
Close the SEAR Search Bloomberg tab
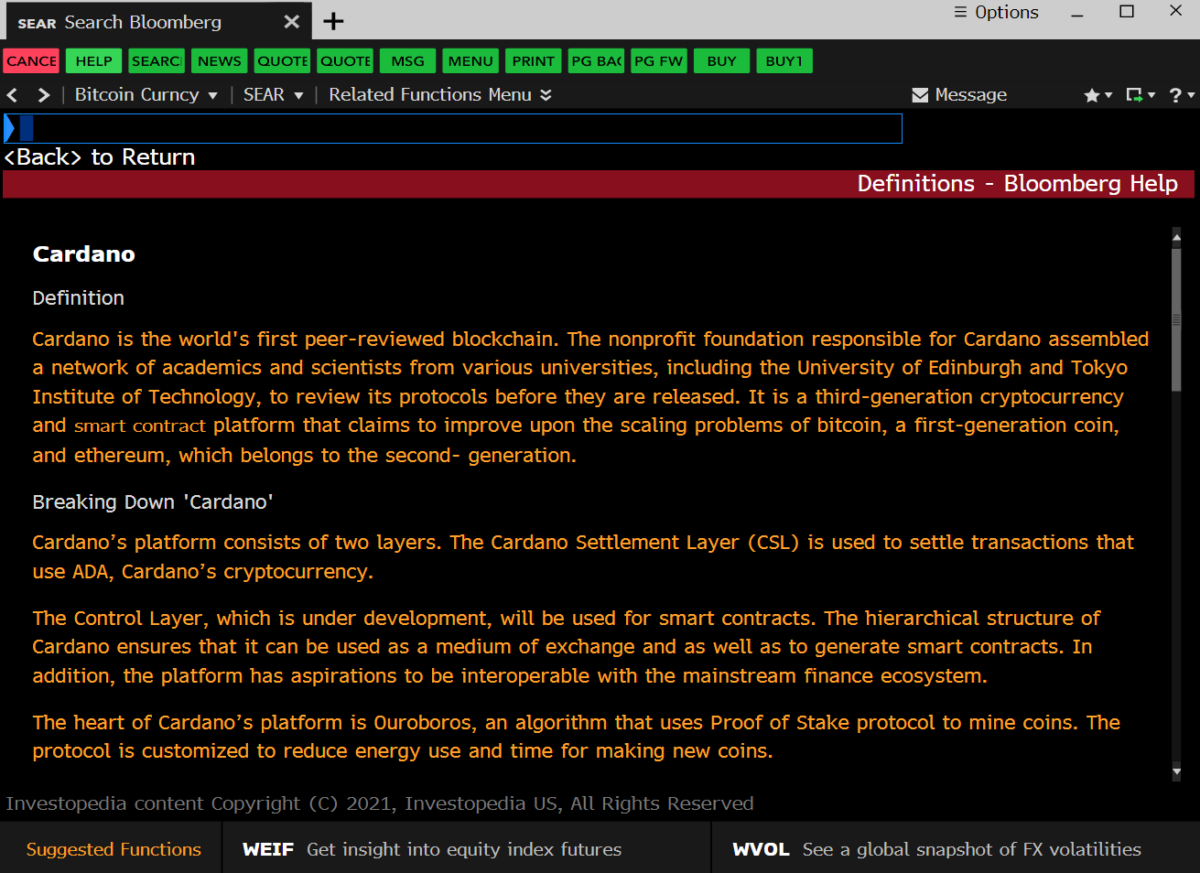(x=291, y=22)
